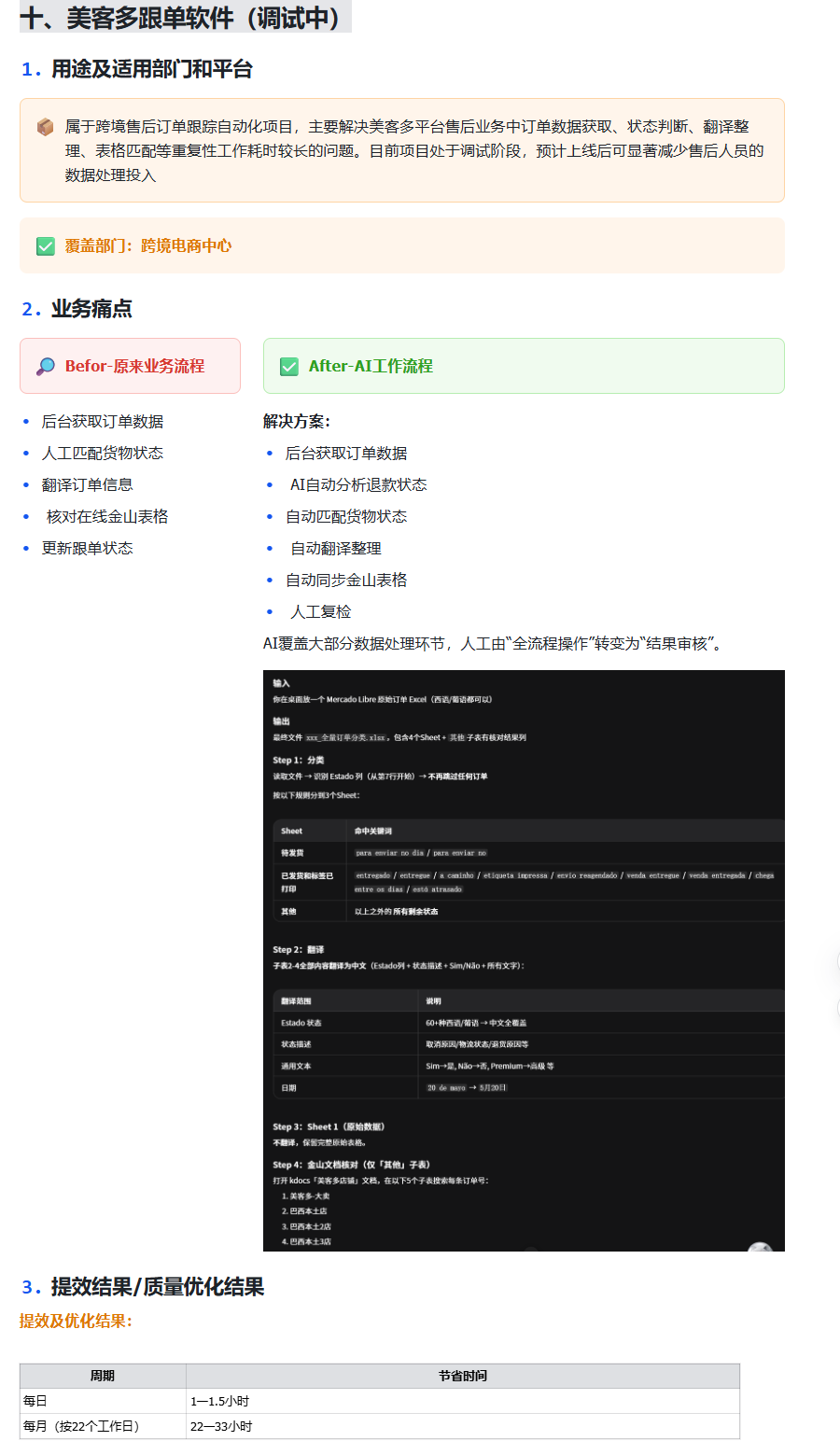Click bullet item 核对在线金山表格
Screen dimensions: 840x1441
pos(107,517)
